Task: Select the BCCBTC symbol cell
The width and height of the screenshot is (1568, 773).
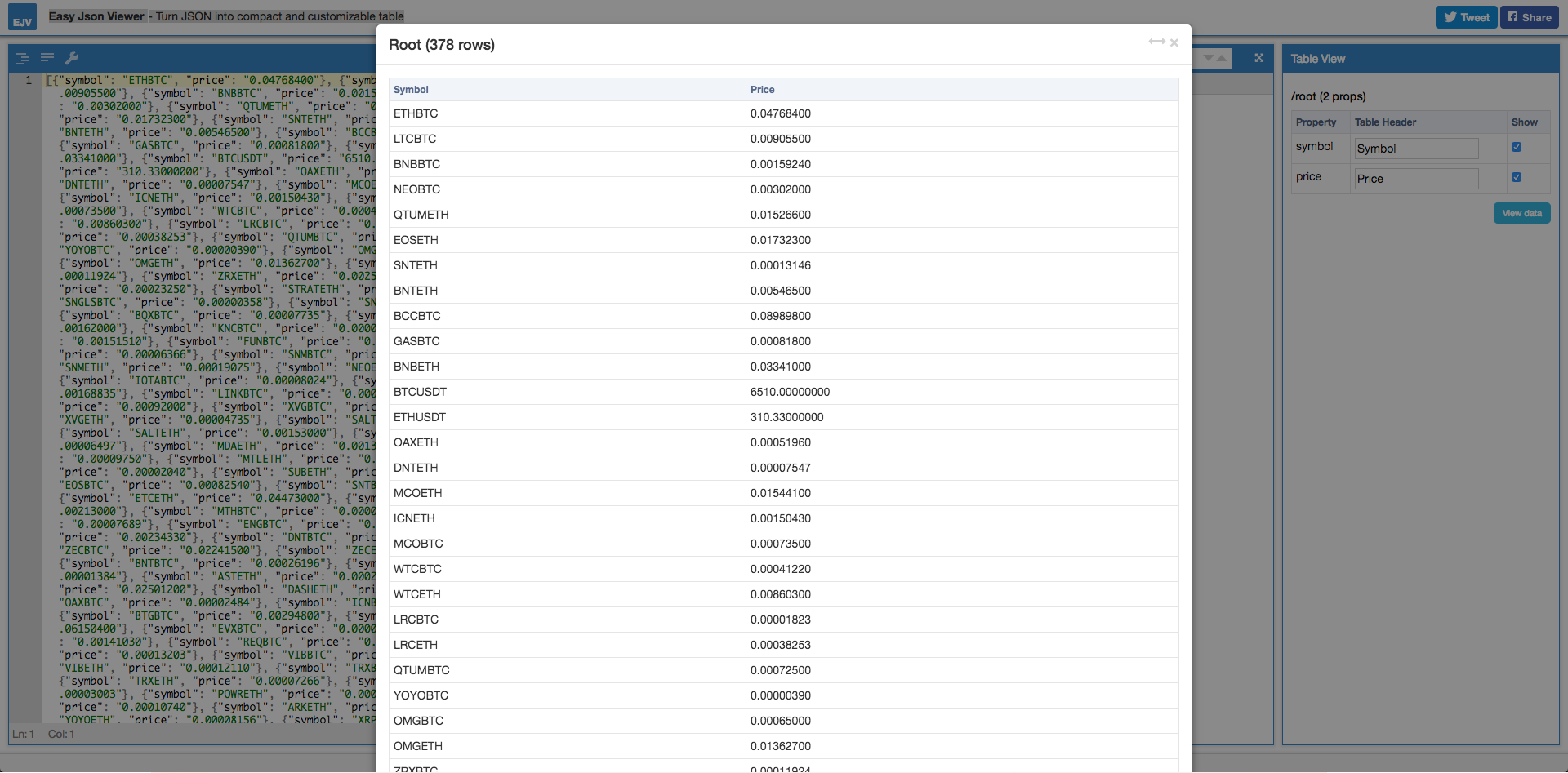Action: click(568, 316)
